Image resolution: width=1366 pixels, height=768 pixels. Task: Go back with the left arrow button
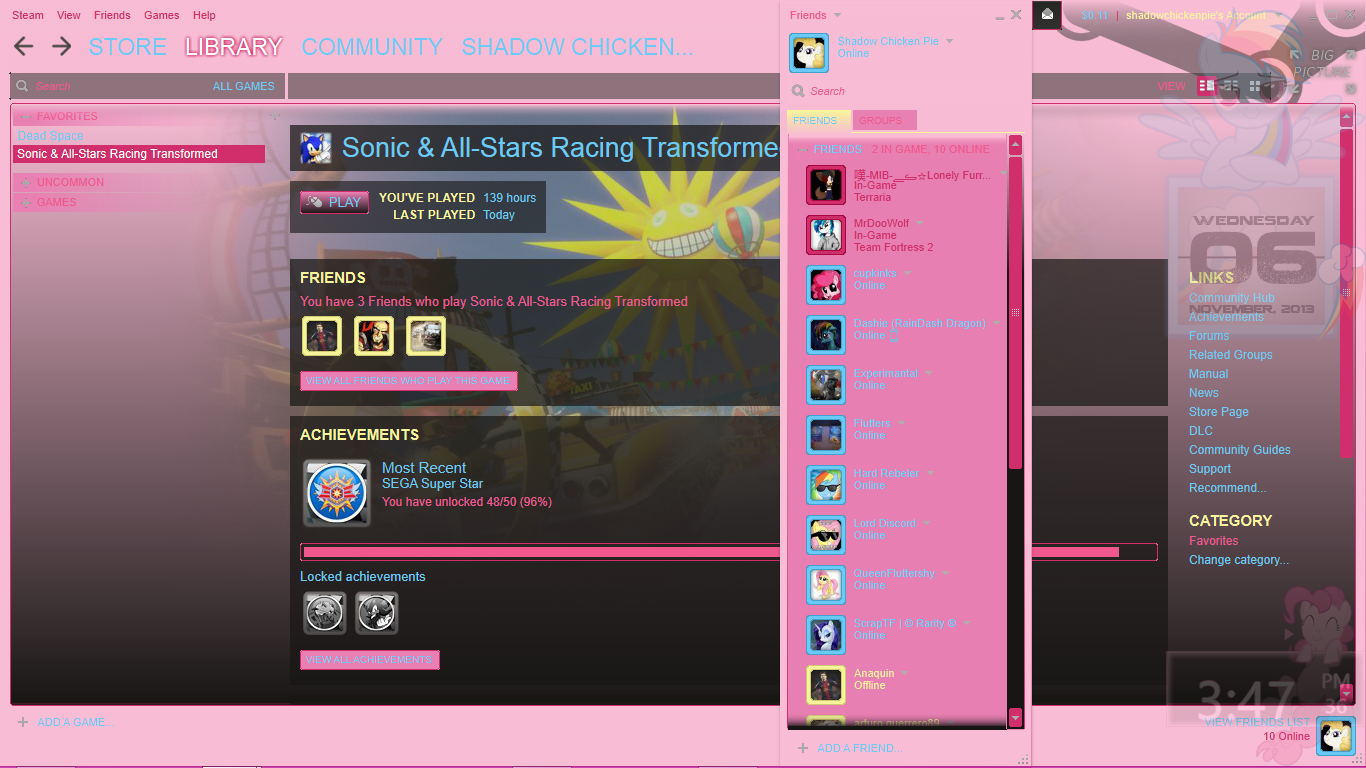(x=24, y=46)
